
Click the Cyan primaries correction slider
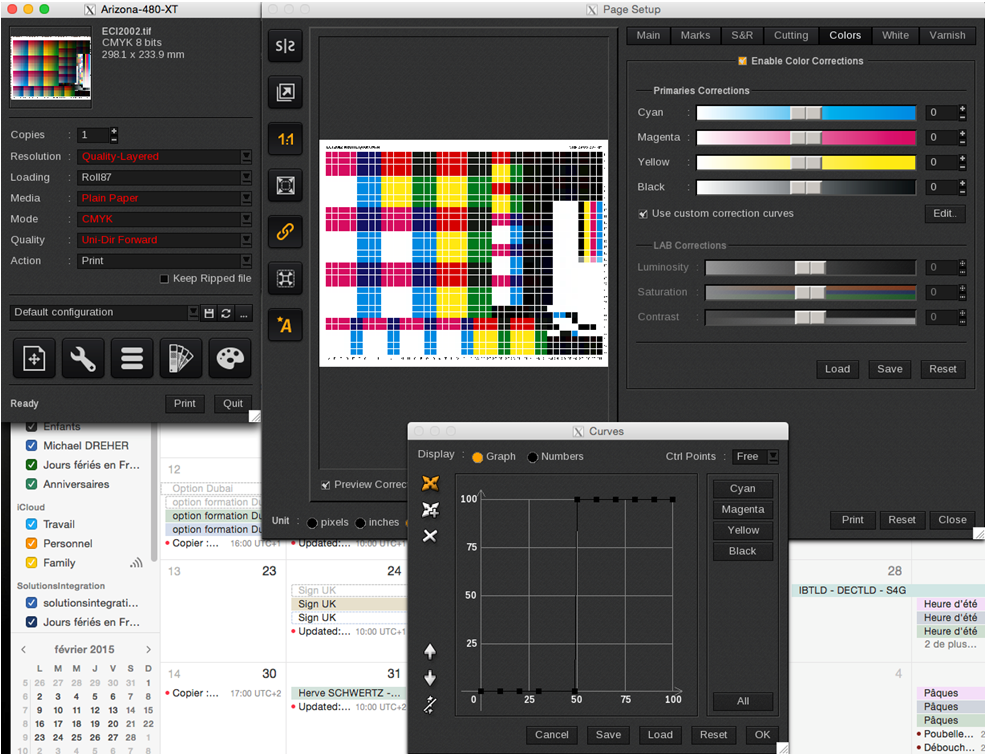805,113
